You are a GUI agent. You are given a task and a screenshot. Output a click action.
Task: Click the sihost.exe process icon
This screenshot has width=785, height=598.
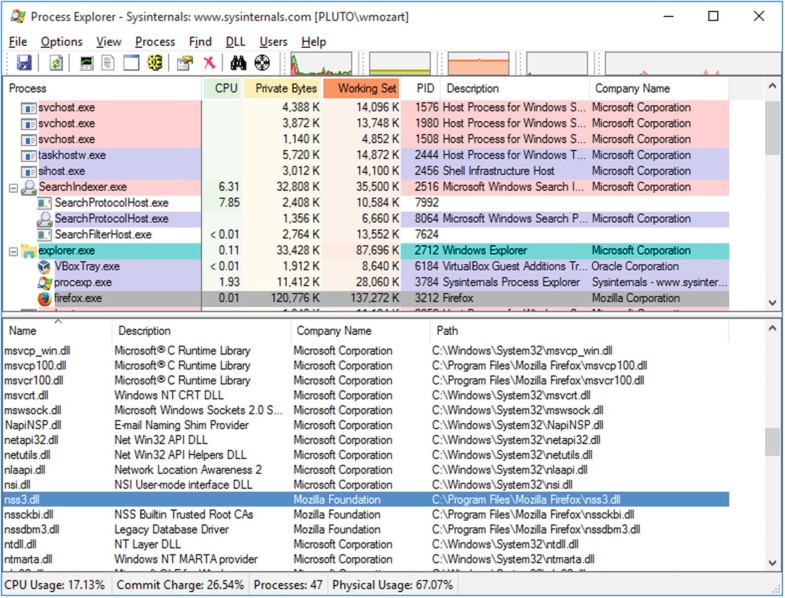[x=29, y=171]
